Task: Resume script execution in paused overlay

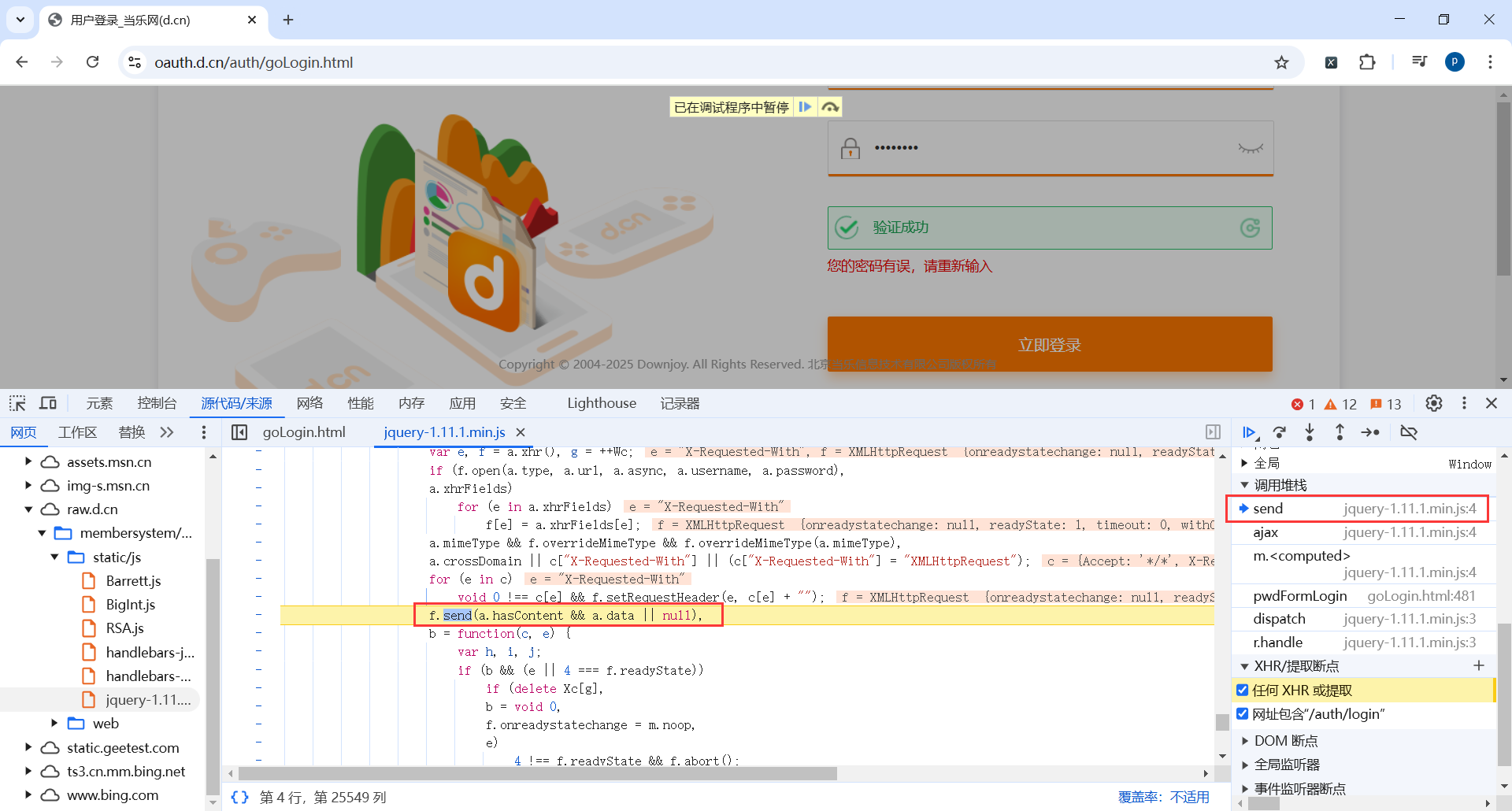Action: coord(805,107)
